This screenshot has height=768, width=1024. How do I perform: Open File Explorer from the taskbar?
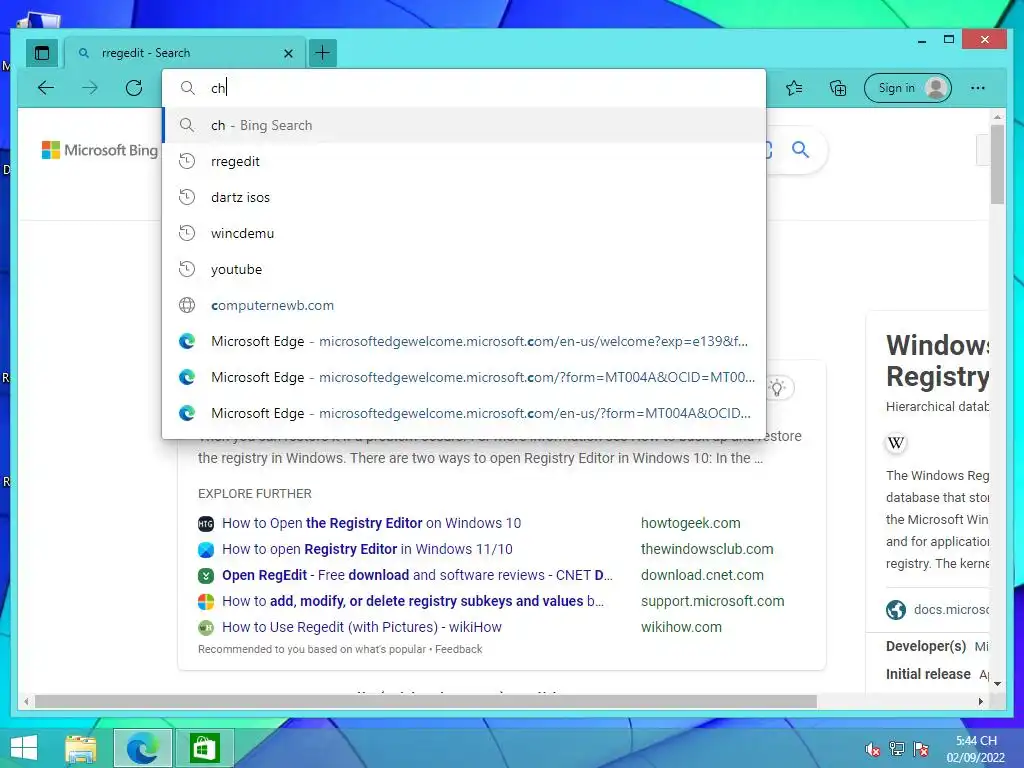click(80, 748)
